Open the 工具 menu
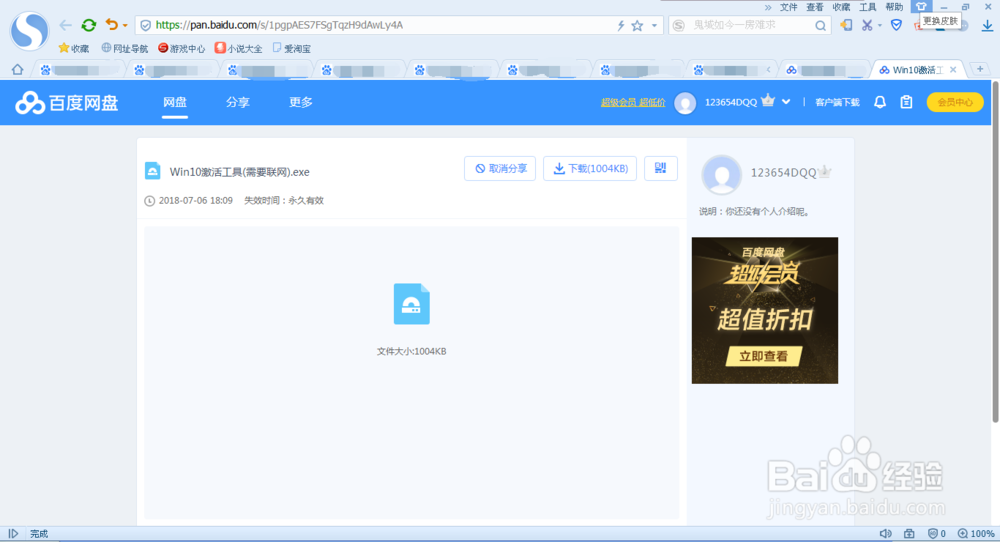Image resolution: width=1000 pixels, height=542 pixels. click(867, 7)
